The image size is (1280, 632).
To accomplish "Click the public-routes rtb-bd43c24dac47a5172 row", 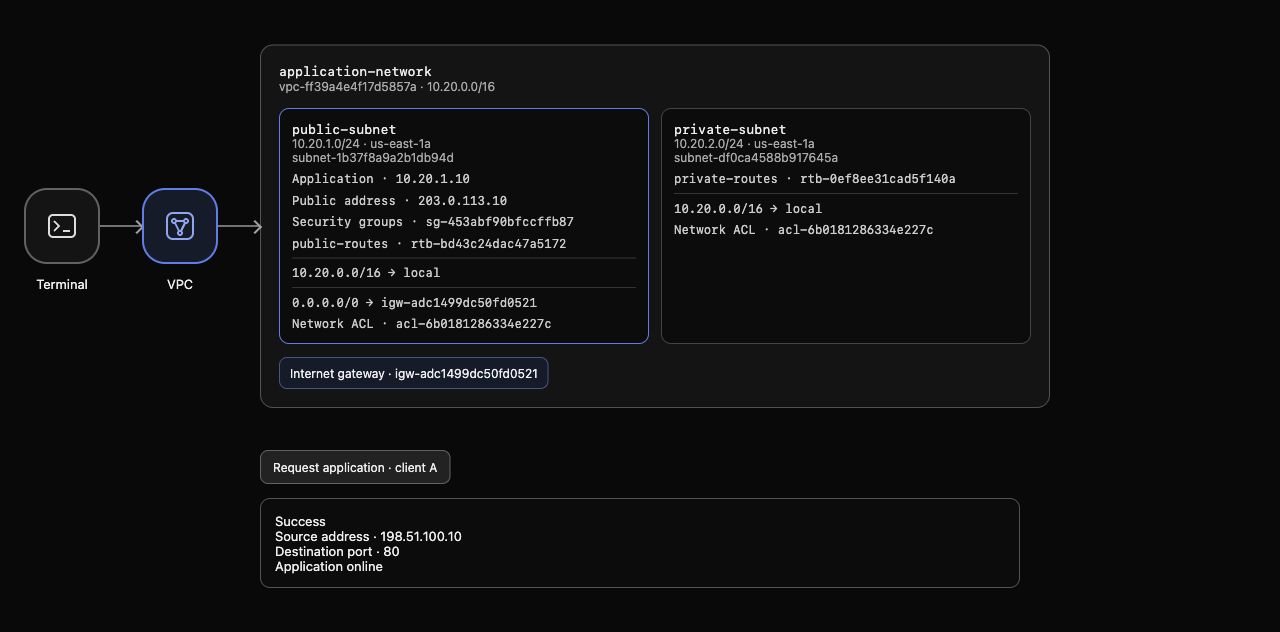I will [429, 244].
